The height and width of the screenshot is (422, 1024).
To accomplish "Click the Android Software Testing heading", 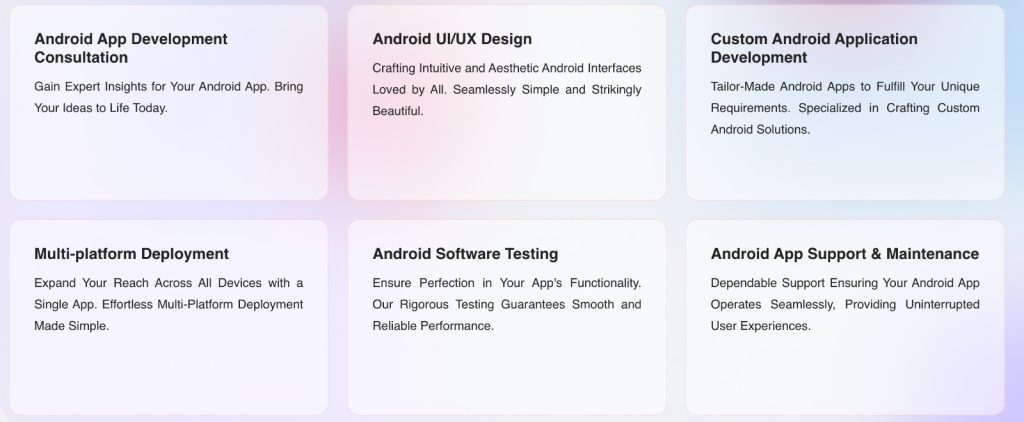I will (x=465, y=253).
